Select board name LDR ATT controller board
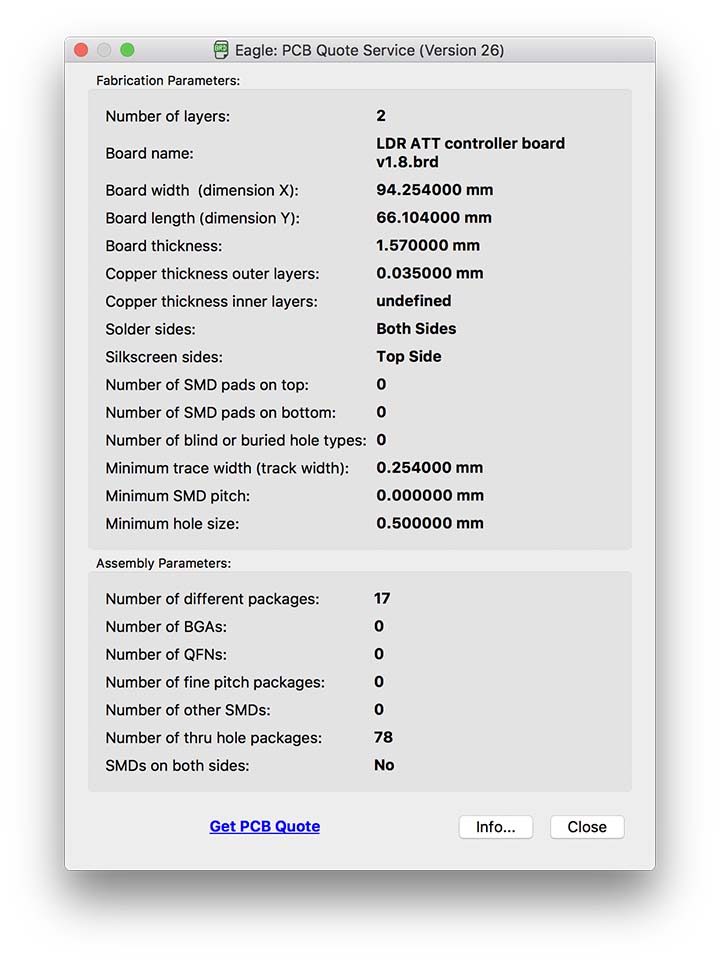The image size is (720, 963). pyautogui.click(x=470, y=152)
